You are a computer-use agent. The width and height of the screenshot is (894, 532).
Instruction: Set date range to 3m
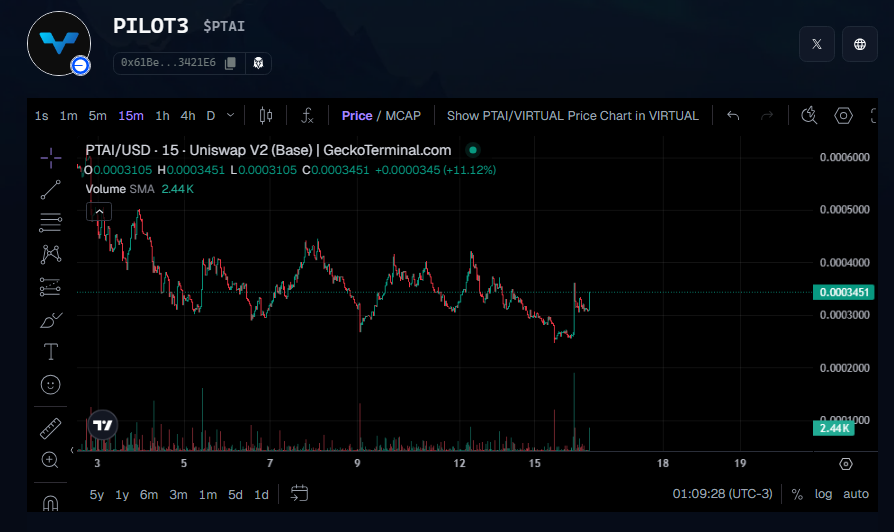(178, 495)
